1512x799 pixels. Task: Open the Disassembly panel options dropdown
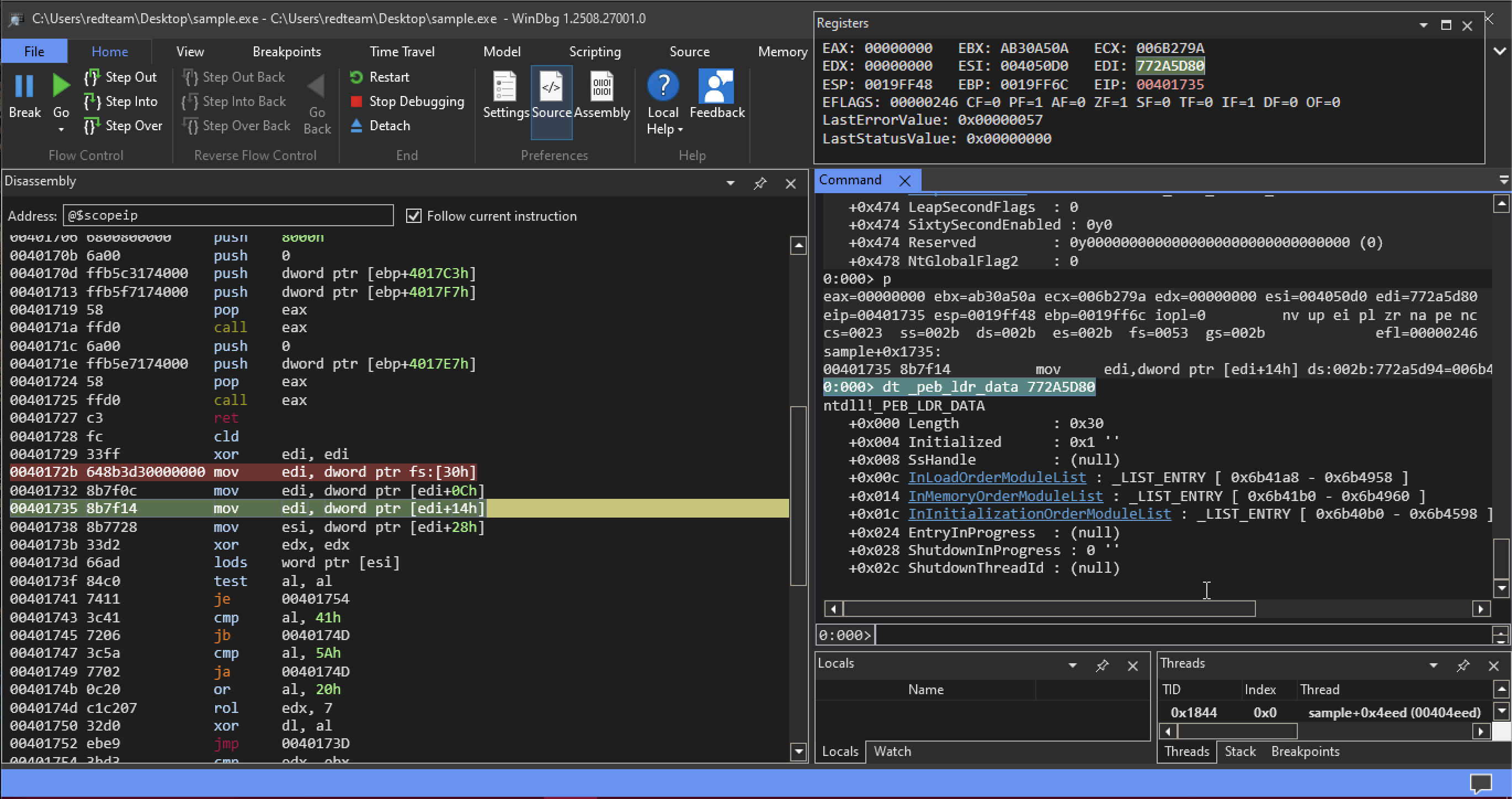tap(730, 183)
